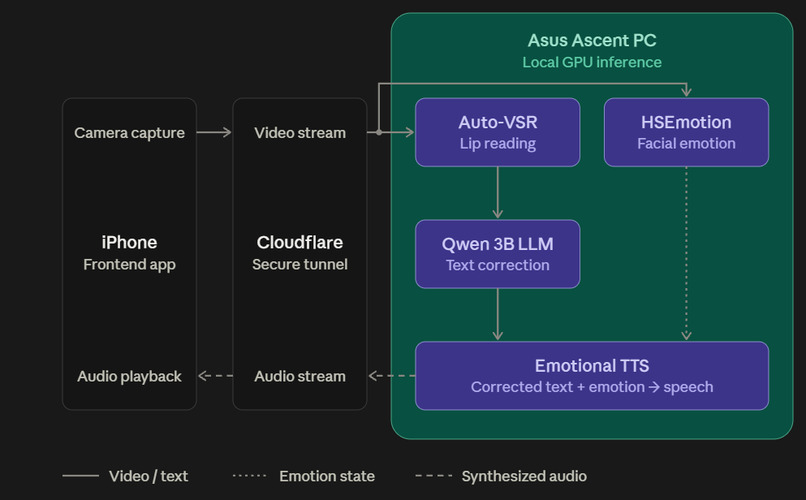Click the Auto-VSR Lip reading box
This screenshot has height=500, width=806.
[498, 132]
